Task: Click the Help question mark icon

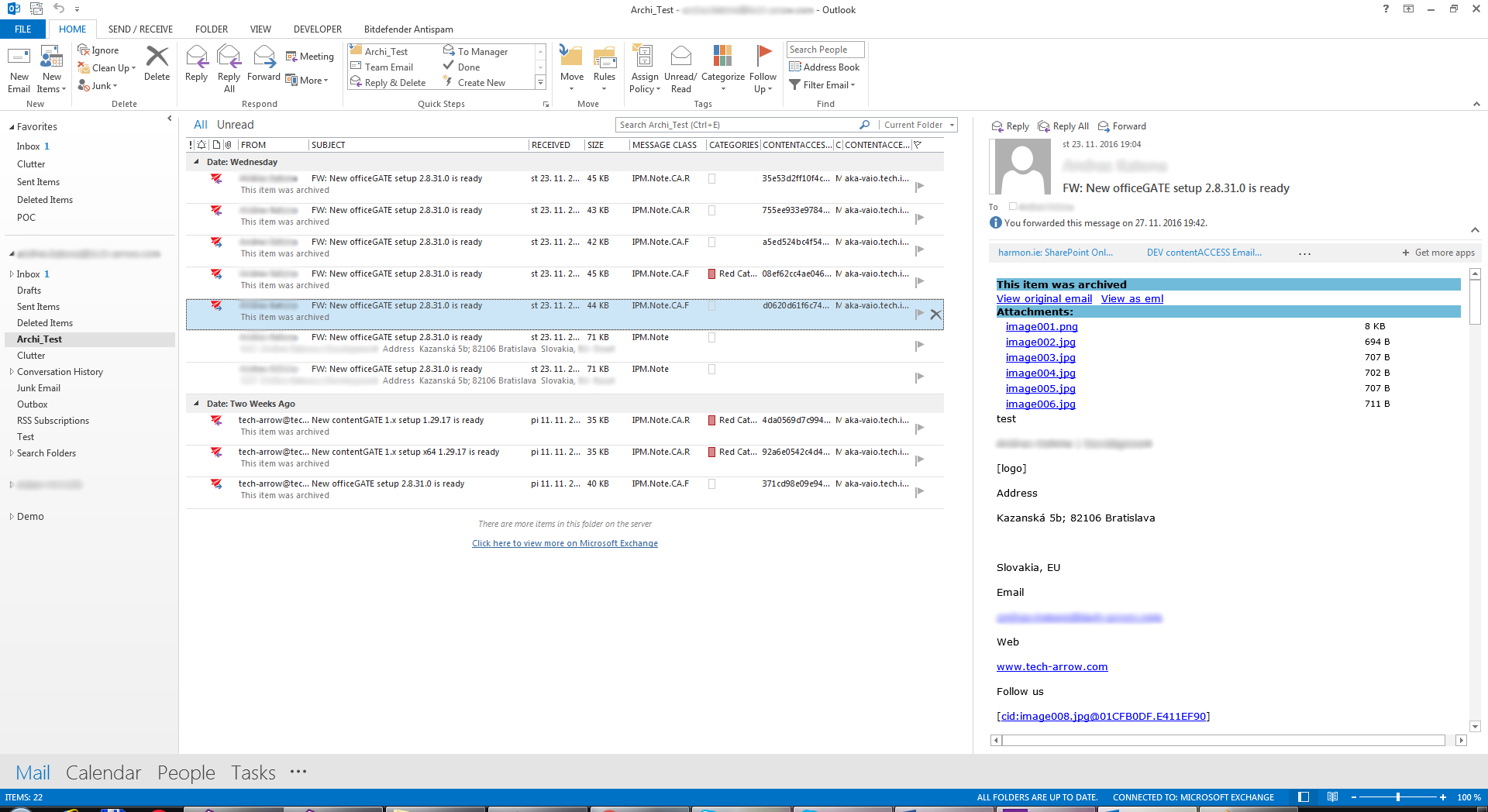Action: [1386, 9]
